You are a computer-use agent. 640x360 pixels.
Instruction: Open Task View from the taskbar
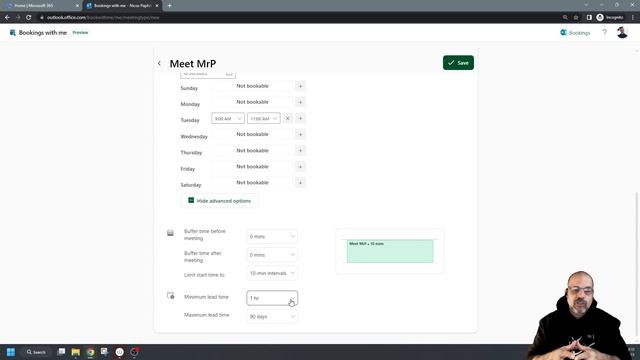[x=61, y=351]
